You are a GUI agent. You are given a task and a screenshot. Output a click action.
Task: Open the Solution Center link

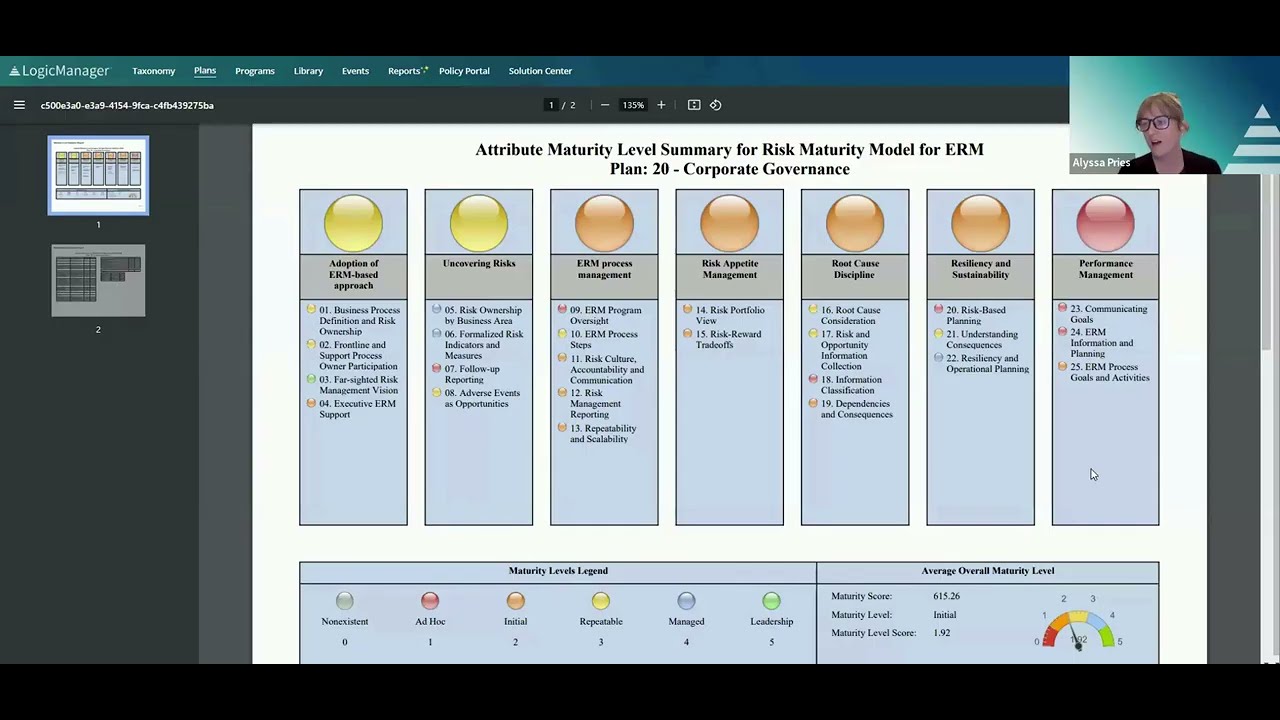pyautogui.click(x=540, y=71)
